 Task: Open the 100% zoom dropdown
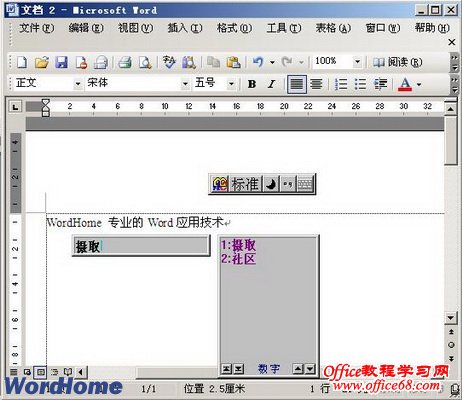[357, 62]
